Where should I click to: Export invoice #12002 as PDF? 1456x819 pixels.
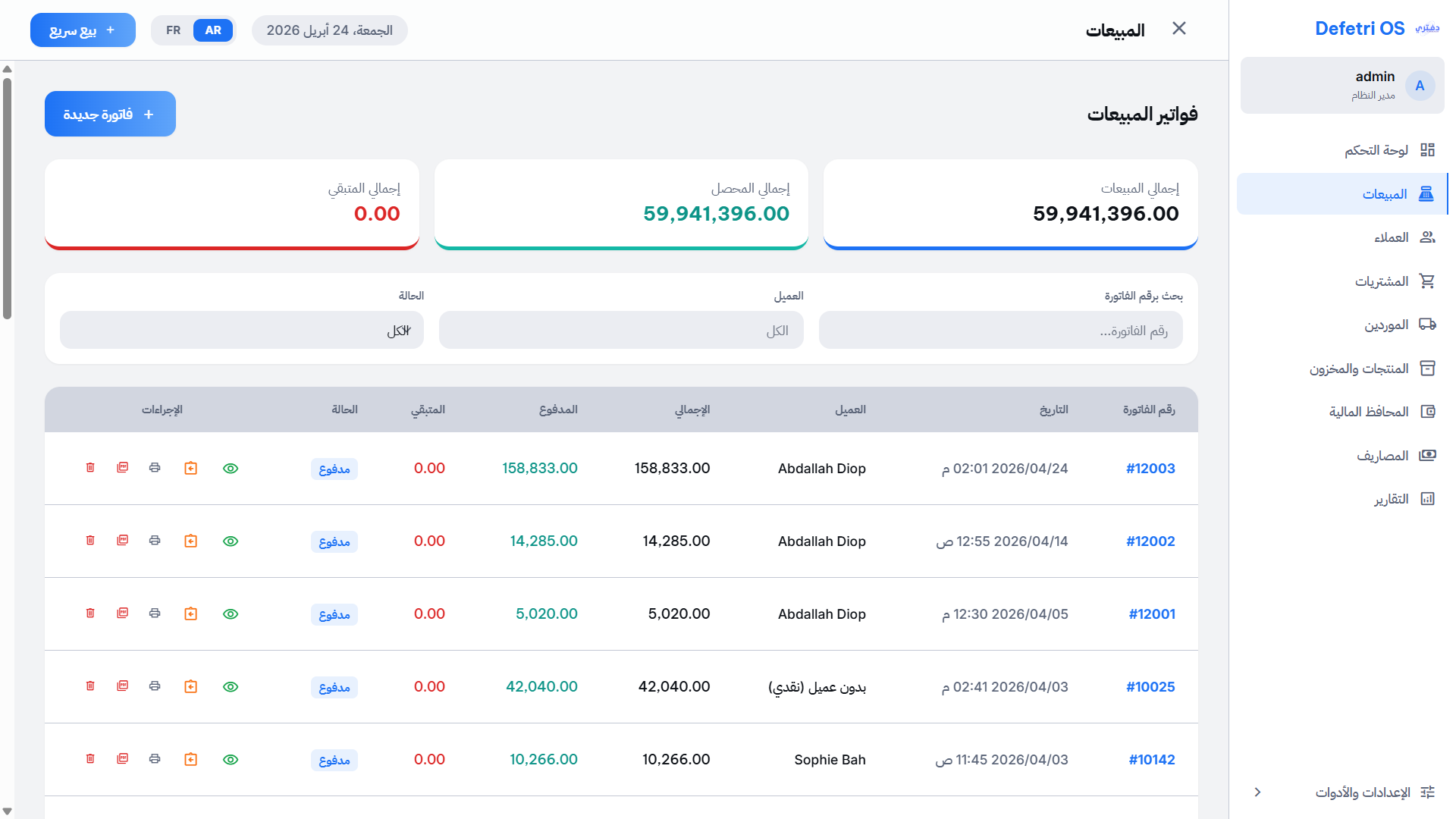tap(122, 541)
